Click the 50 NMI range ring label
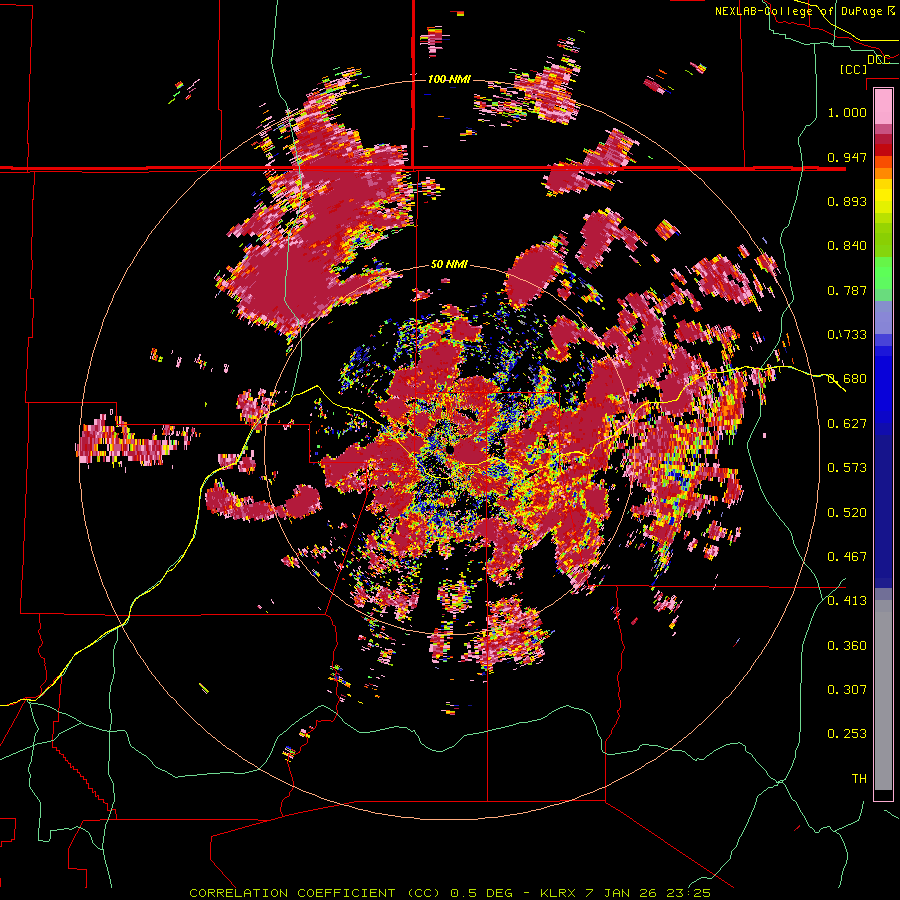Image resolution: width=900 pixels, height=900 pixels. click(449, 264)
